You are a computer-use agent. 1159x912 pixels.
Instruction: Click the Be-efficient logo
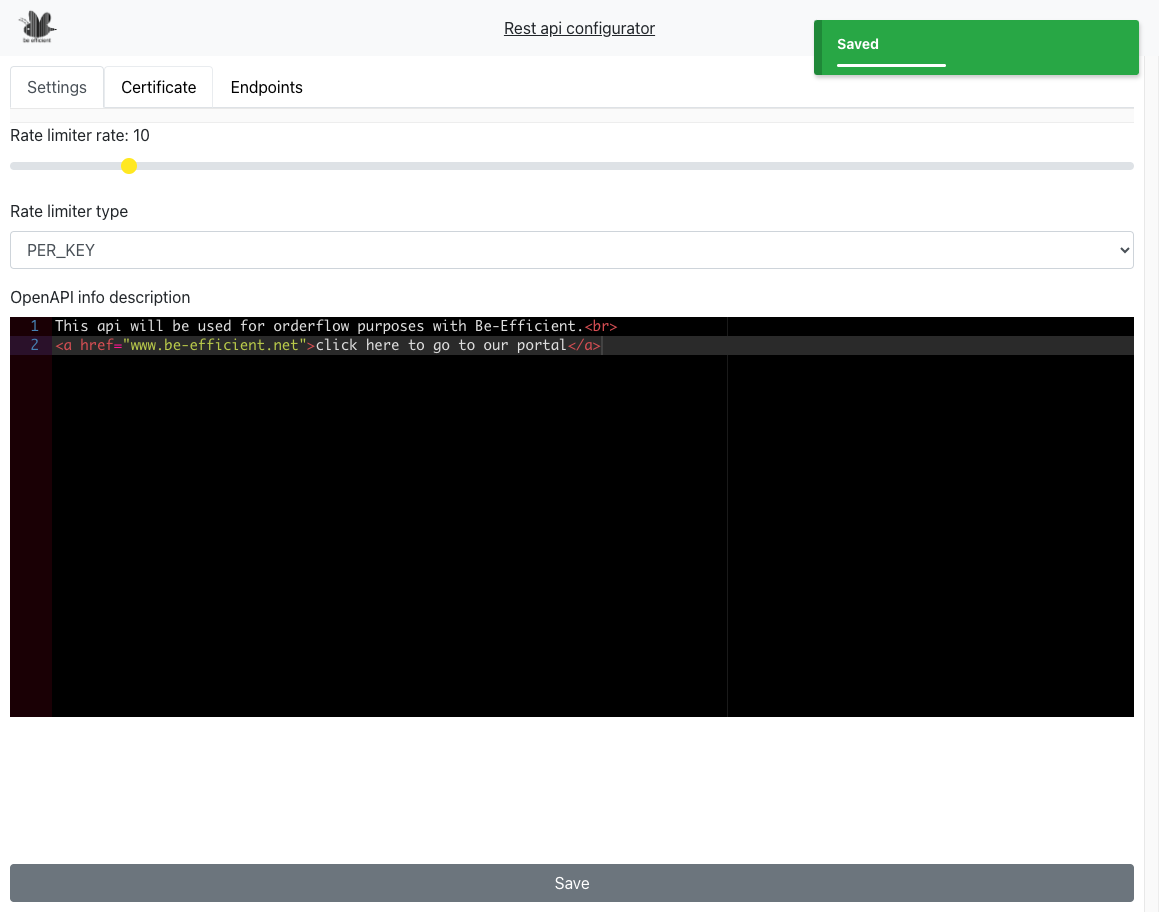tap(39, 27)
